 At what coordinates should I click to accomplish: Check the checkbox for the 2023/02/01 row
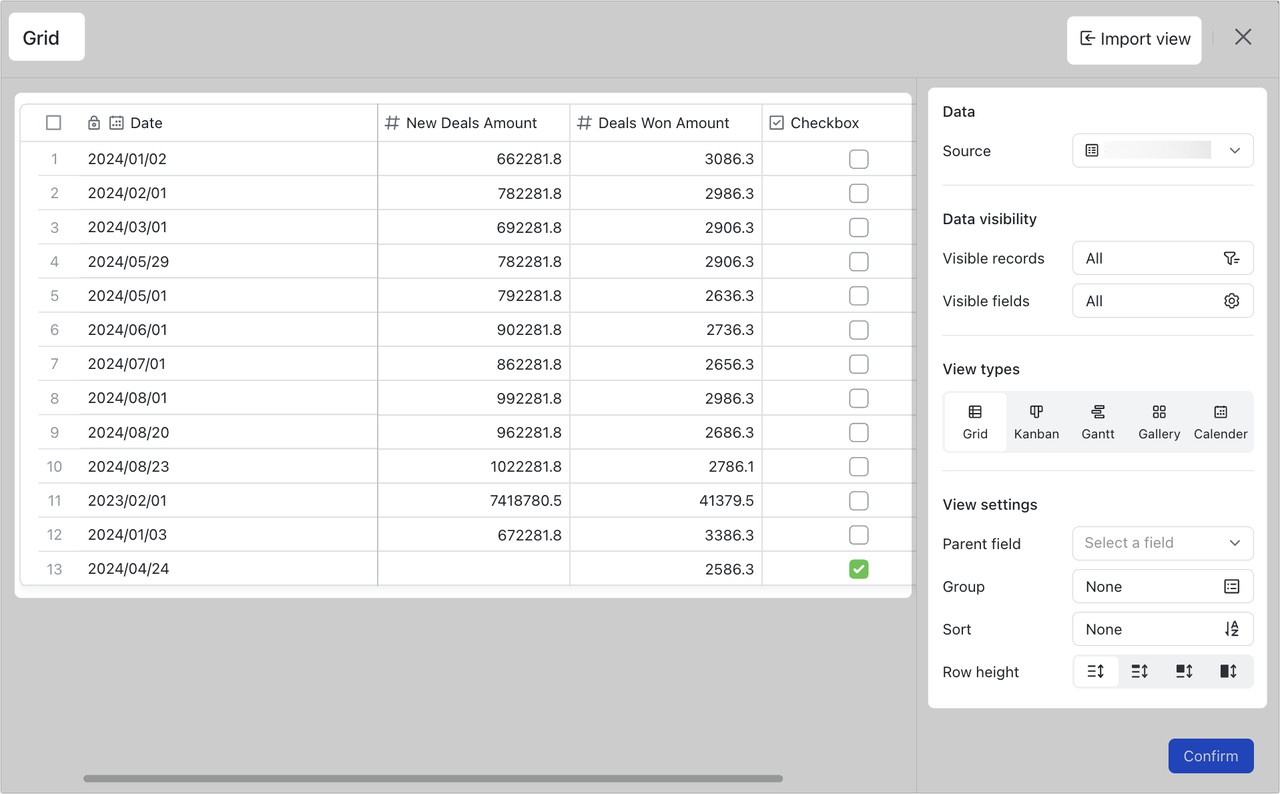[859, 501]
